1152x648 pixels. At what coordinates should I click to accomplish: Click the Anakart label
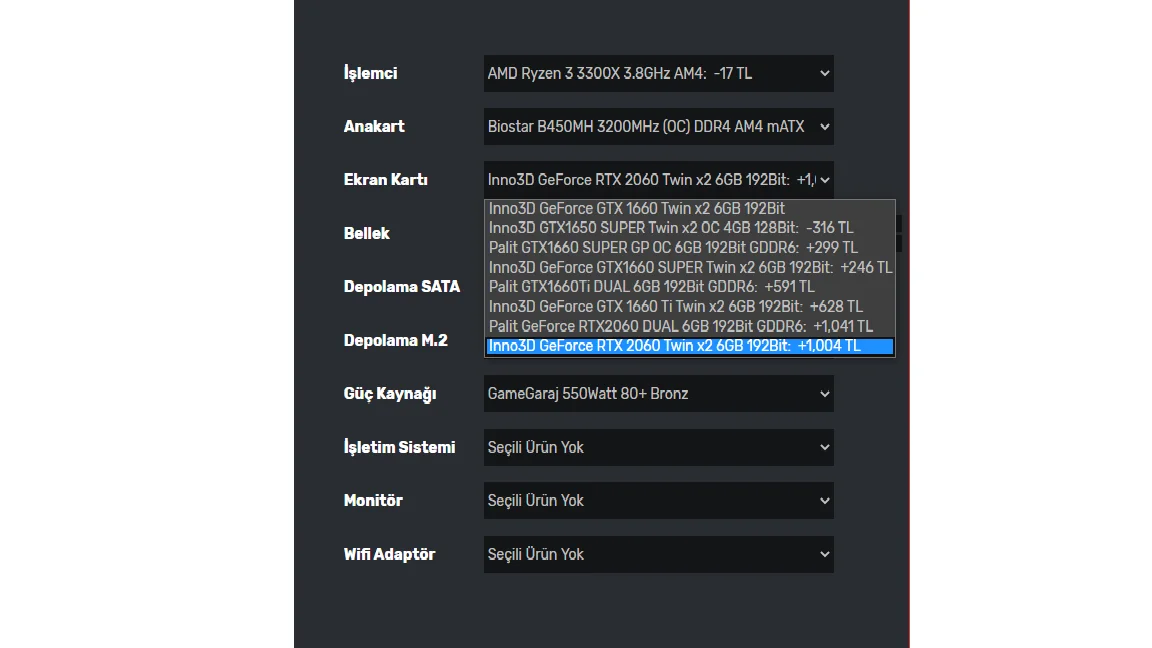[x=374, y=126]
